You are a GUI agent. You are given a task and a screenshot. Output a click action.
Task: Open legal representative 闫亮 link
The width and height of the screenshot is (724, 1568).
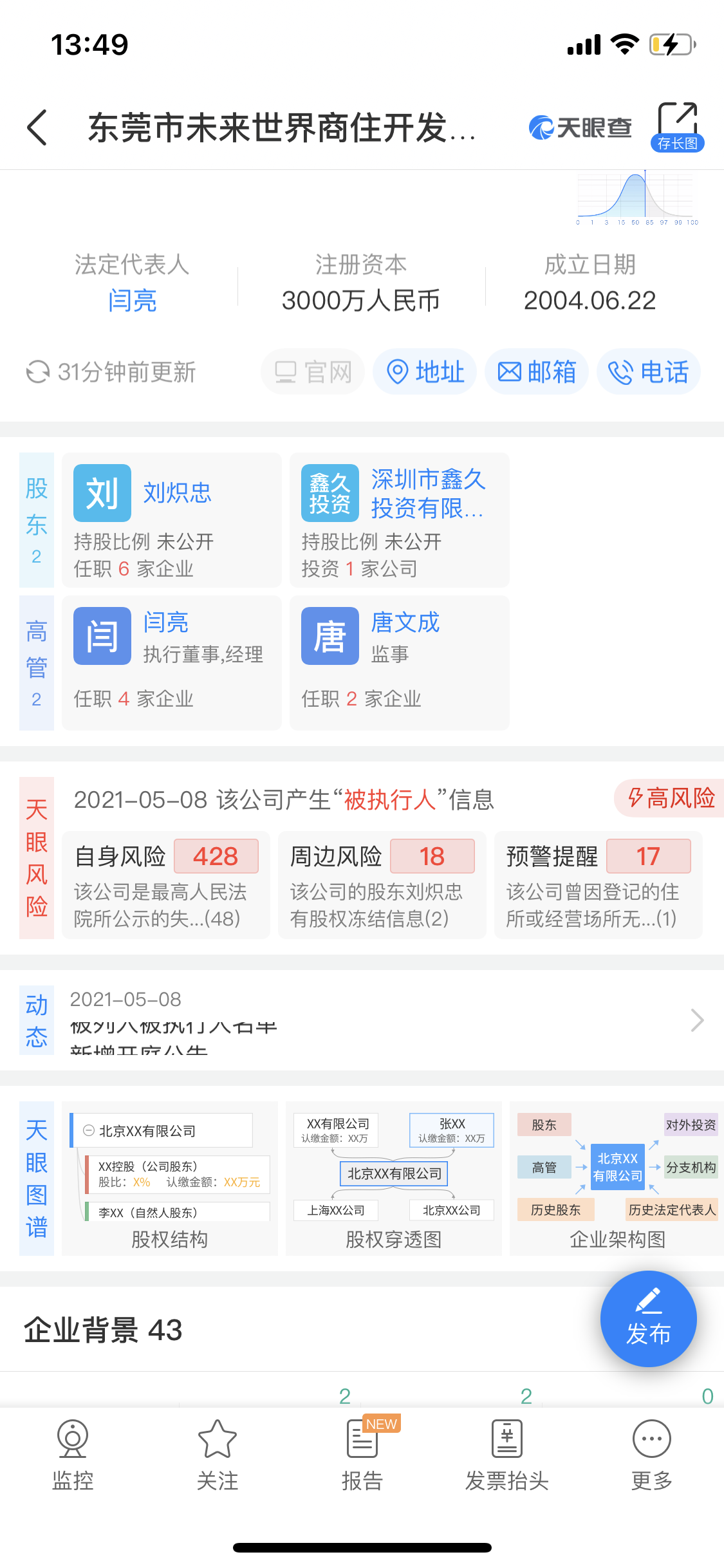point(132,301)
